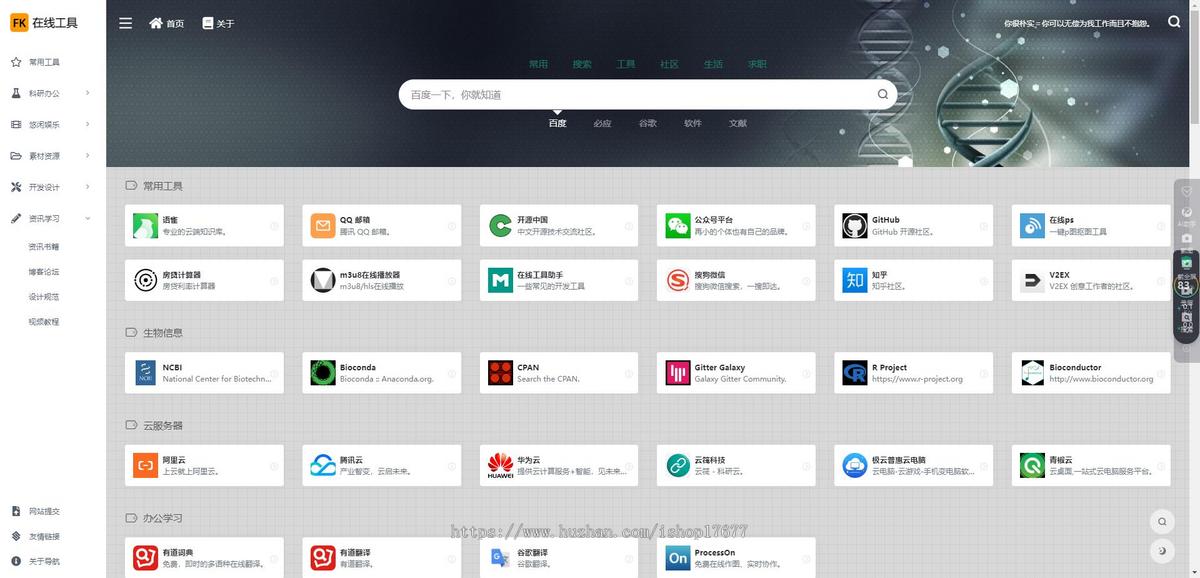The height and width of the screenshot is (578, 1200).
Task: Click the FK 在线工具 site logo
Action: click(x=44, y=22)
